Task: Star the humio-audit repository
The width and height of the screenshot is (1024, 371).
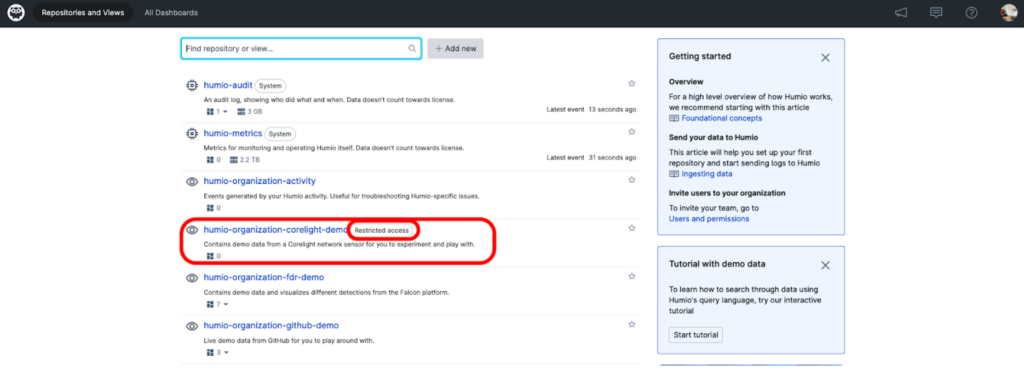Action: click(x=632, y=84)
